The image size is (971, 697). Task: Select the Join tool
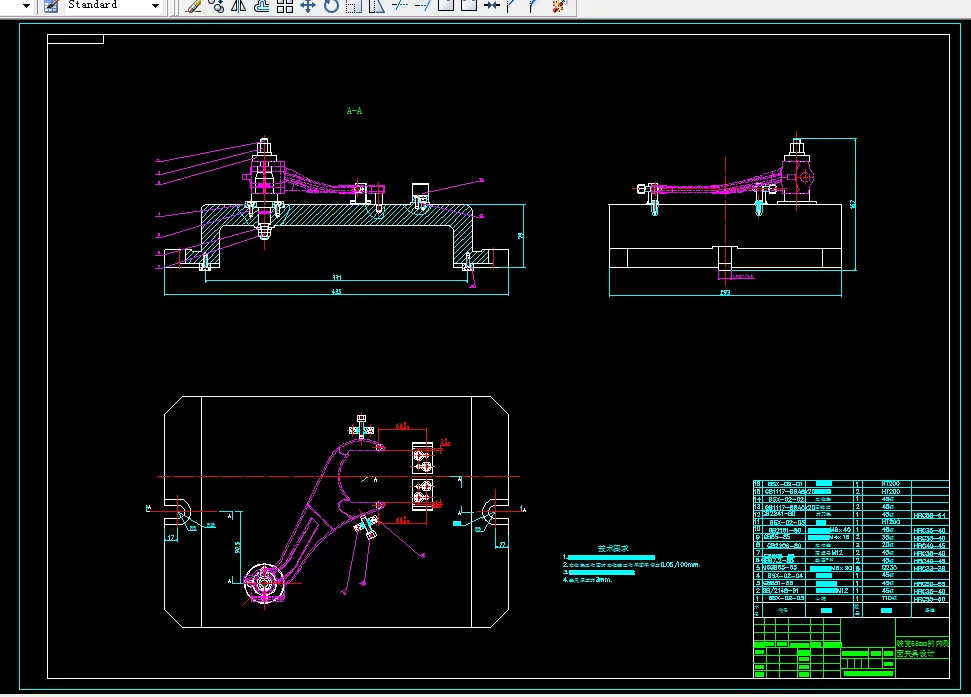coord(492,6)
